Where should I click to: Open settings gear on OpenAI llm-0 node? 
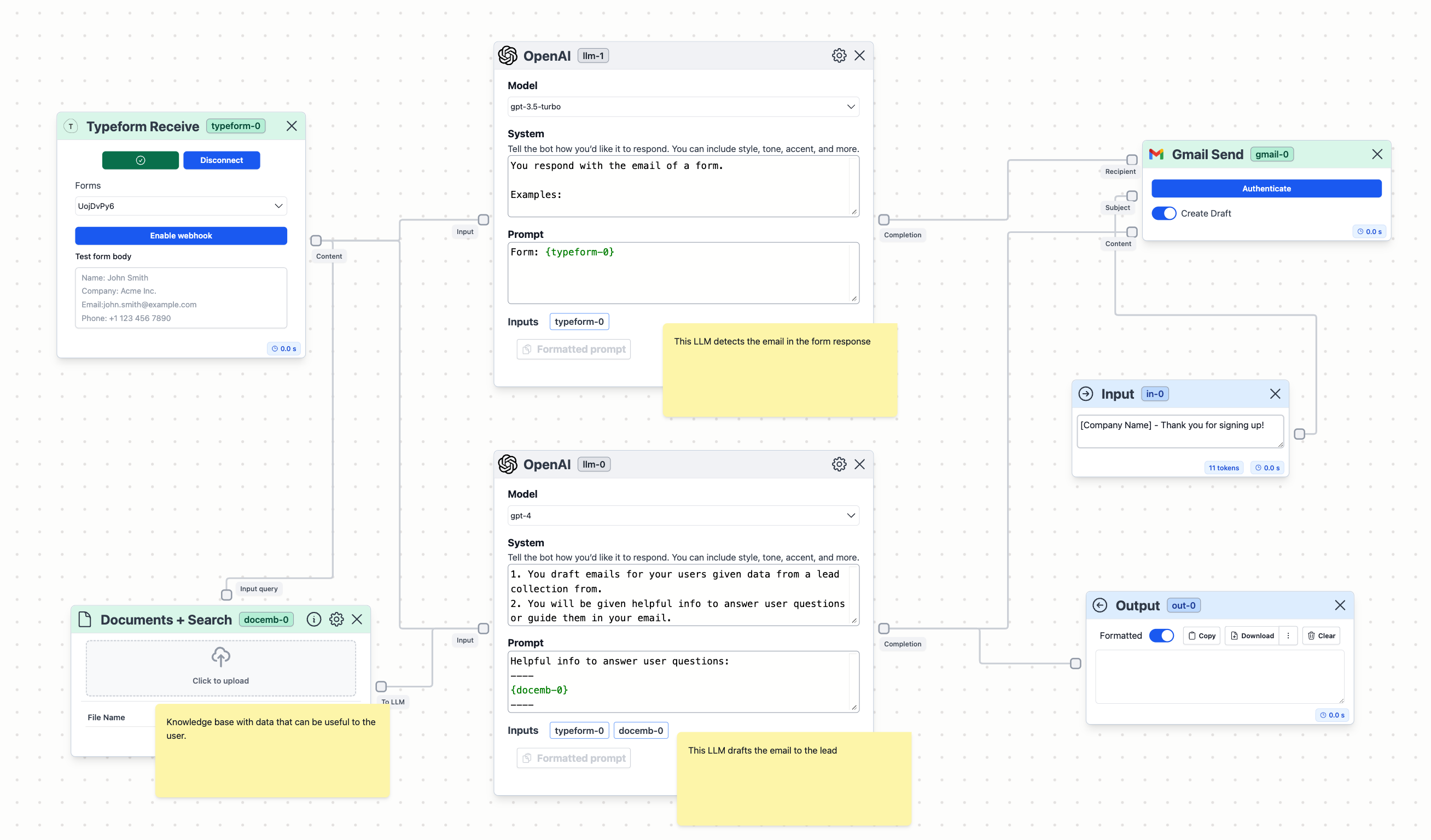click(839, 464)
